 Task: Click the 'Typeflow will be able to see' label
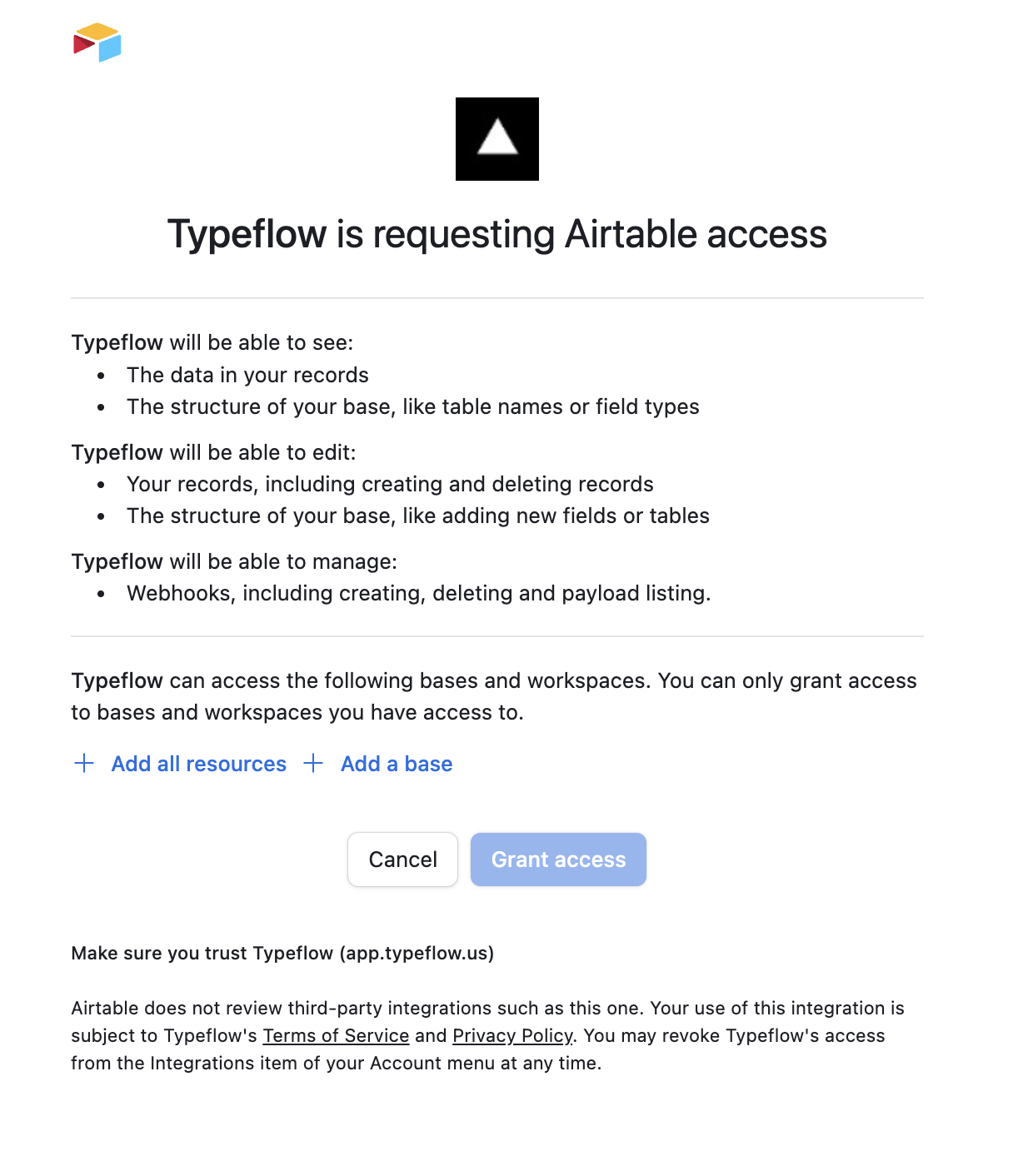[x=212, y=342]
